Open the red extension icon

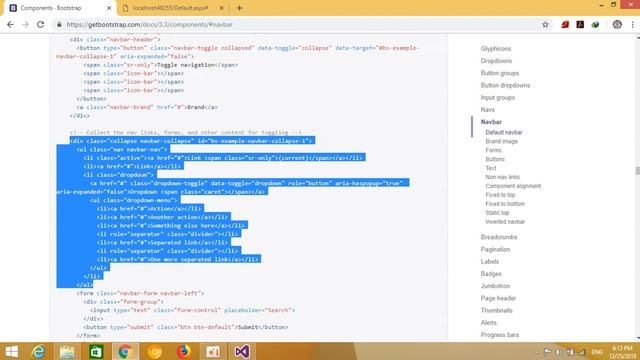(x=565, y=24)
